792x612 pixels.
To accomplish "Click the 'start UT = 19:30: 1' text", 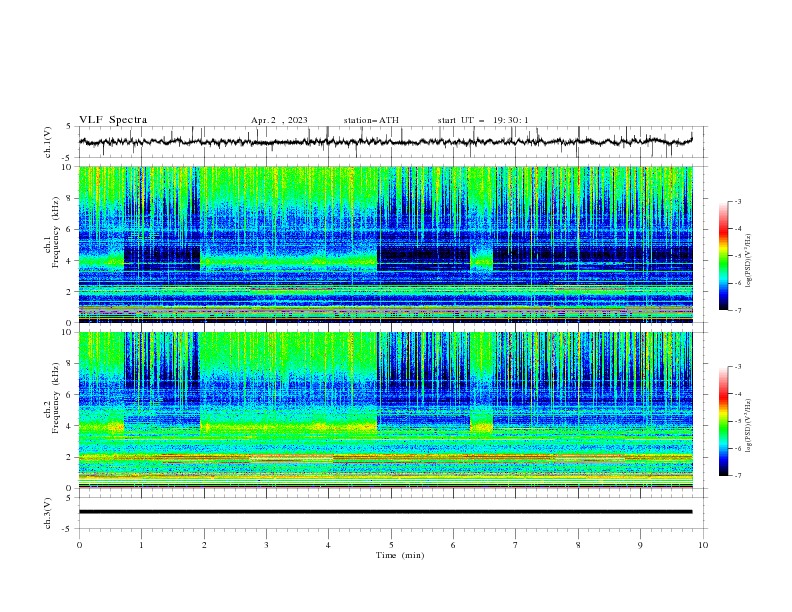I will tap(483, 120).
